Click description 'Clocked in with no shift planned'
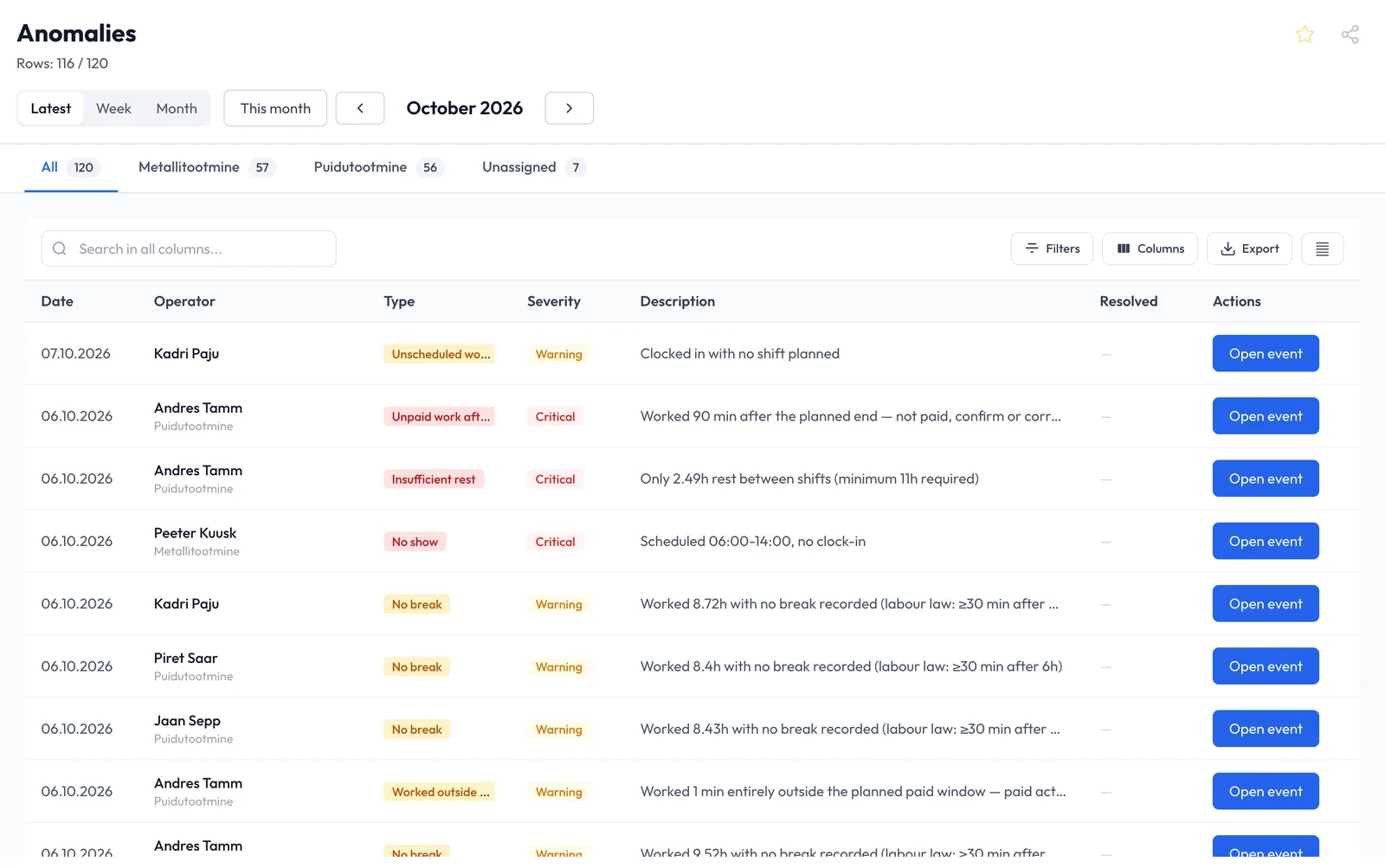This screenshot has width=1385, height=868. click(740, 354)
